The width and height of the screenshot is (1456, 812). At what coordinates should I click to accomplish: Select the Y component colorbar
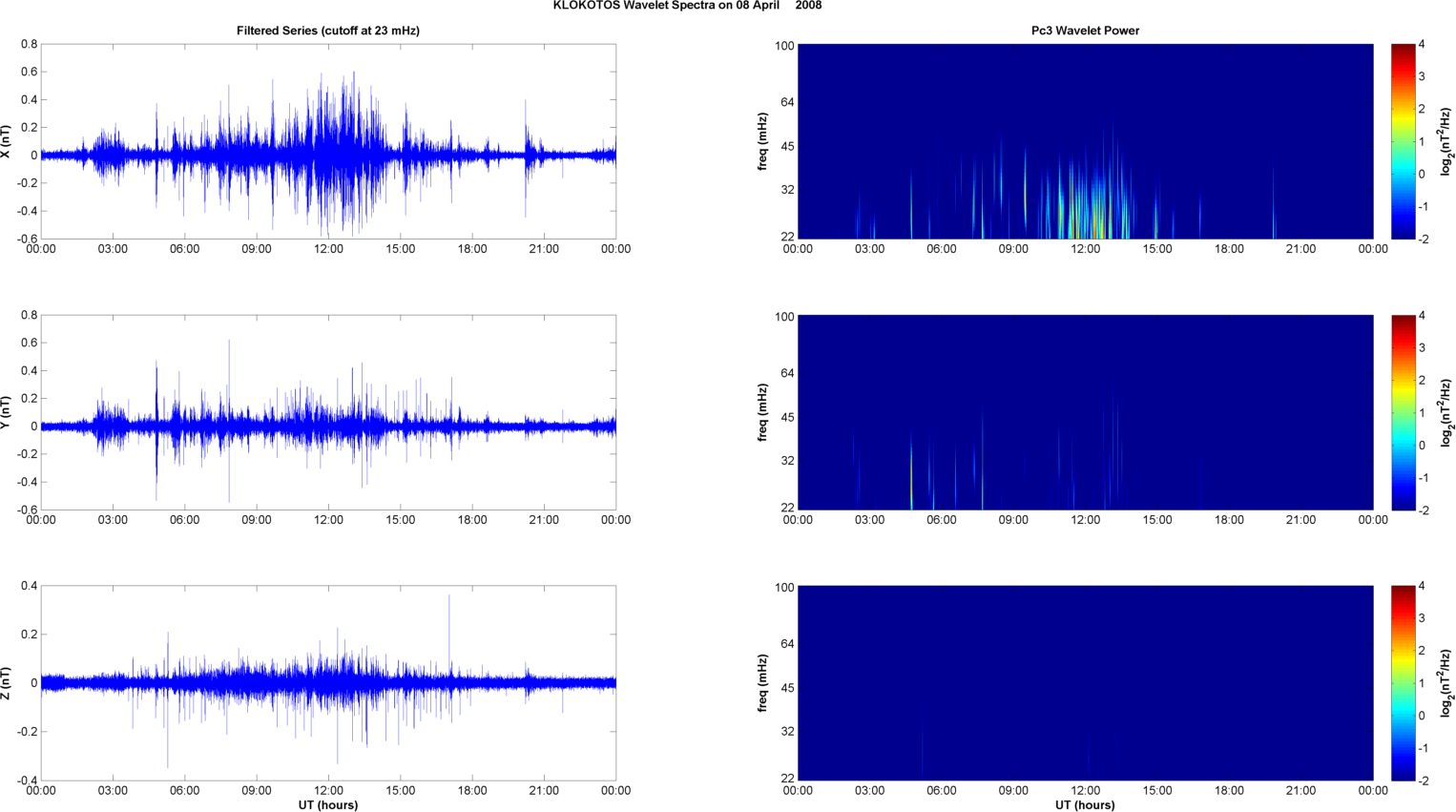click(x=1403, y=412)
